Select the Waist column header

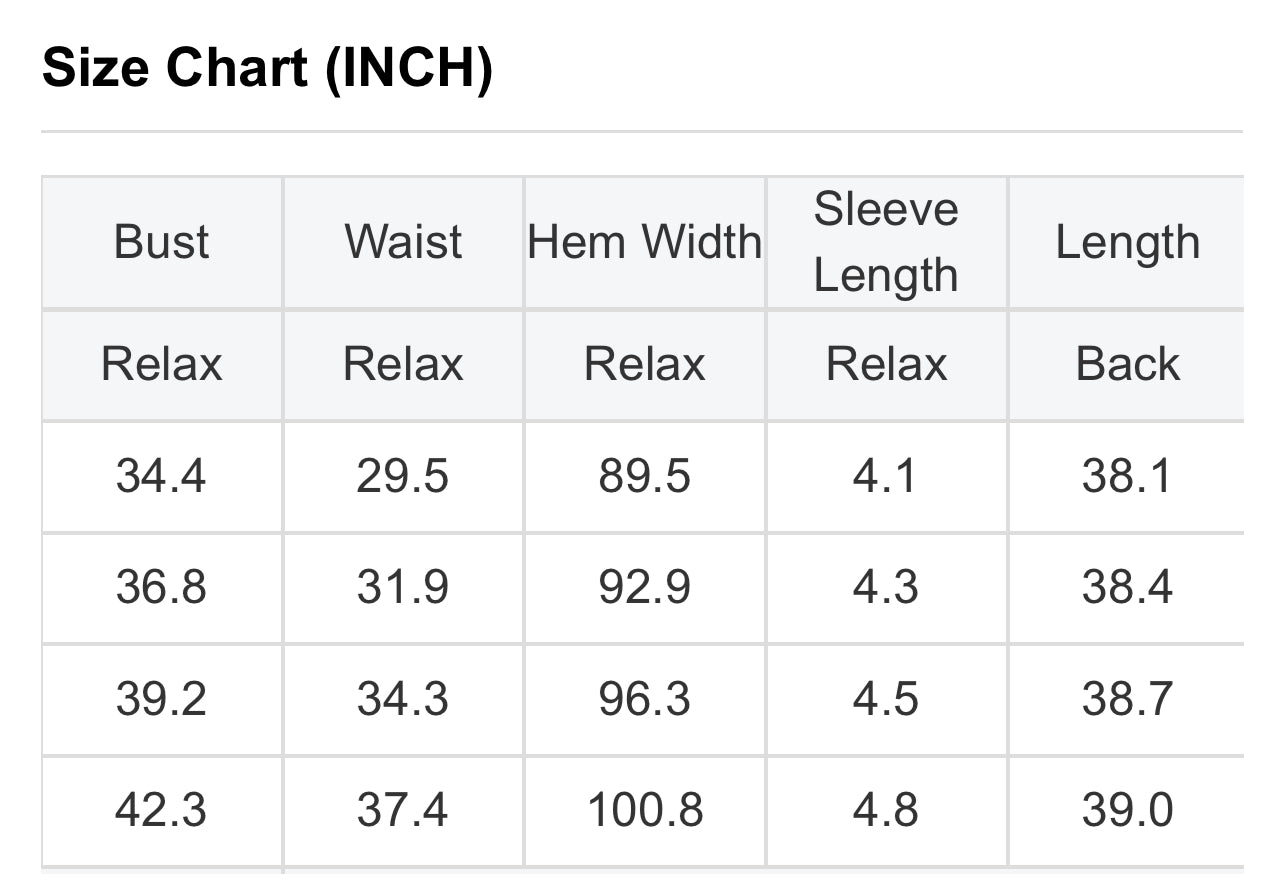[404, 242]
